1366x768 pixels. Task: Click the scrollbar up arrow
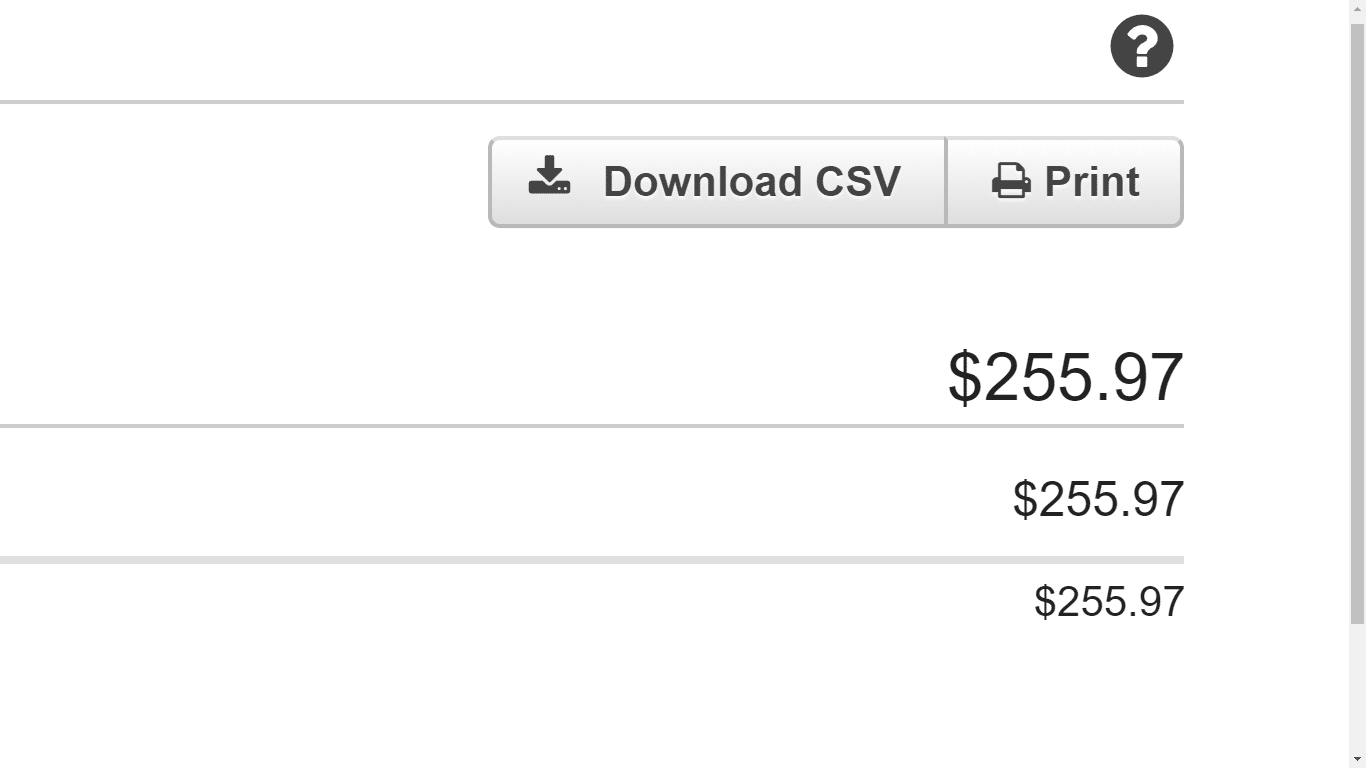1358,8
